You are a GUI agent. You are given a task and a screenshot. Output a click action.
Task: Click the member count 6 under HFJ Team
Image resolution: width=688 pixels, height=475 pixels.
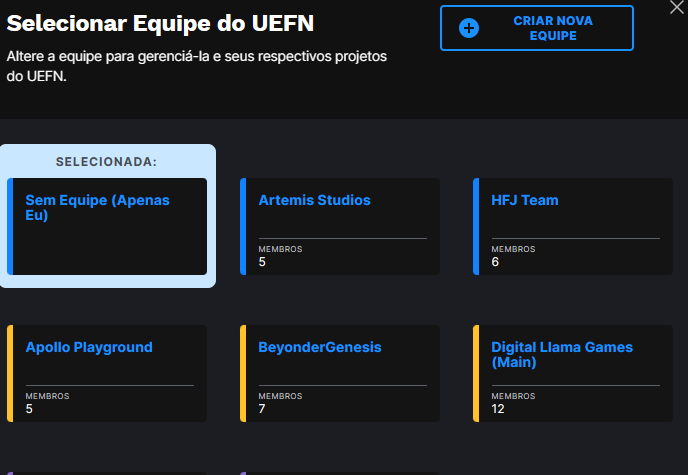(x=495, y=262)
